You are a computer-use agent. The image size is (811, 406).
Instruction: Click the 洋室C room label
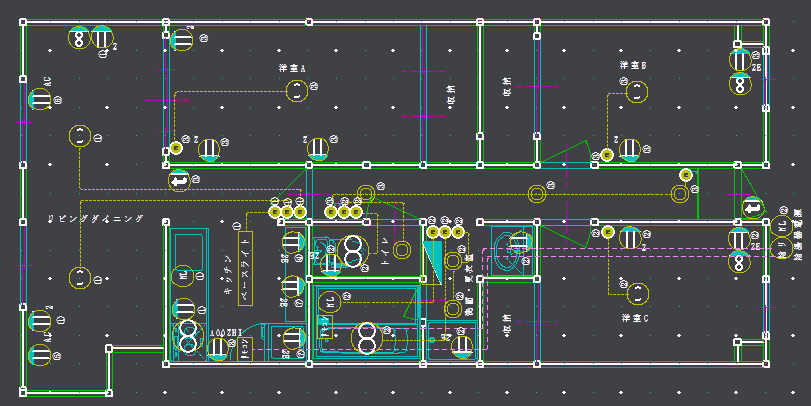635,318
